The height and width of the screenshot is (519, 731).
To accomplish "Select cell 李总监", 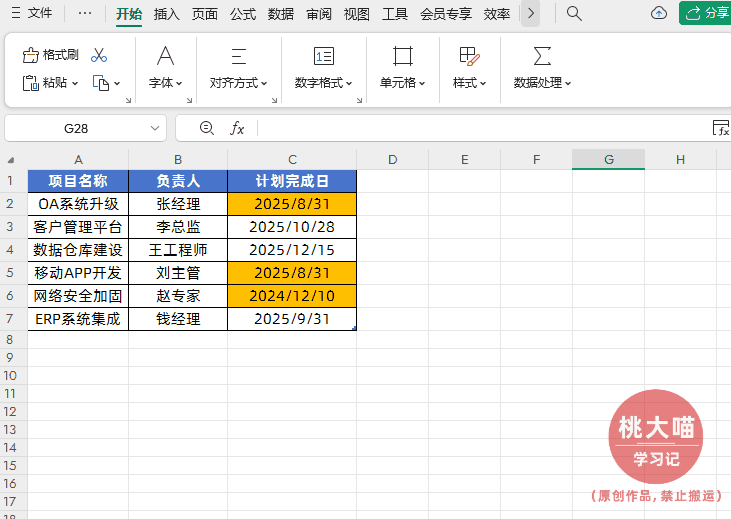I will (178, 227).
